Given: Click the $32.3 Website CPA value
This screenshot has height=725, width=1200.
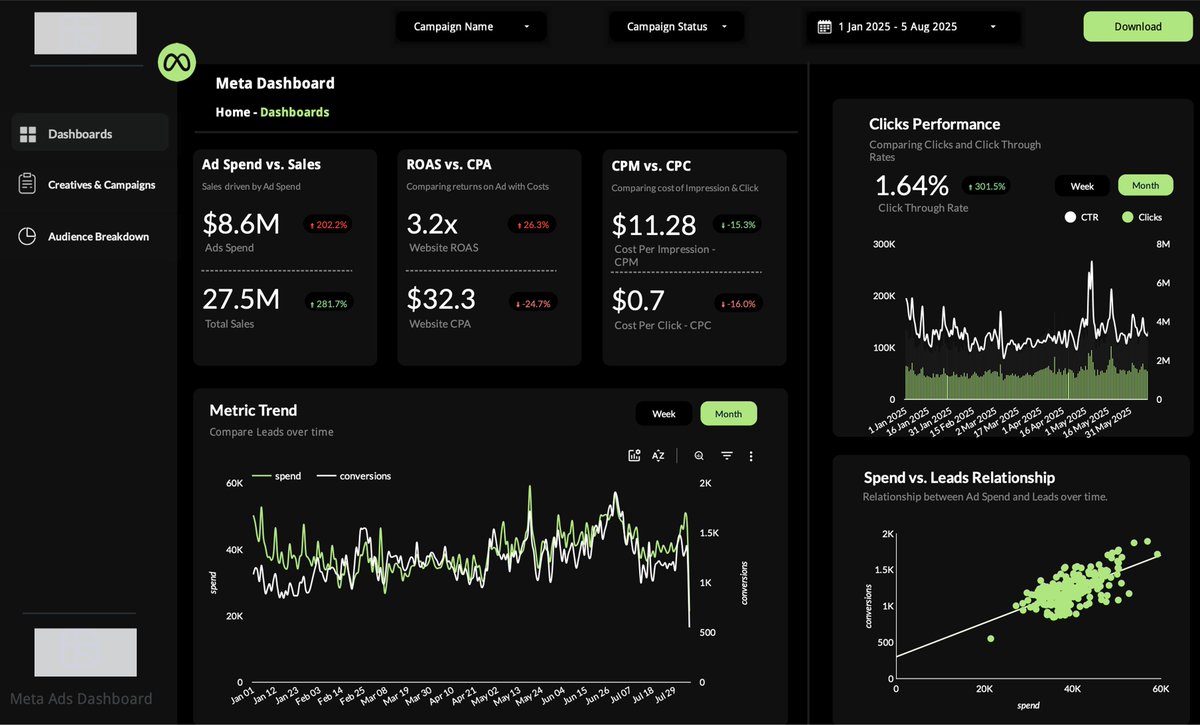Looking at the screenshot, I should [441, 299].
